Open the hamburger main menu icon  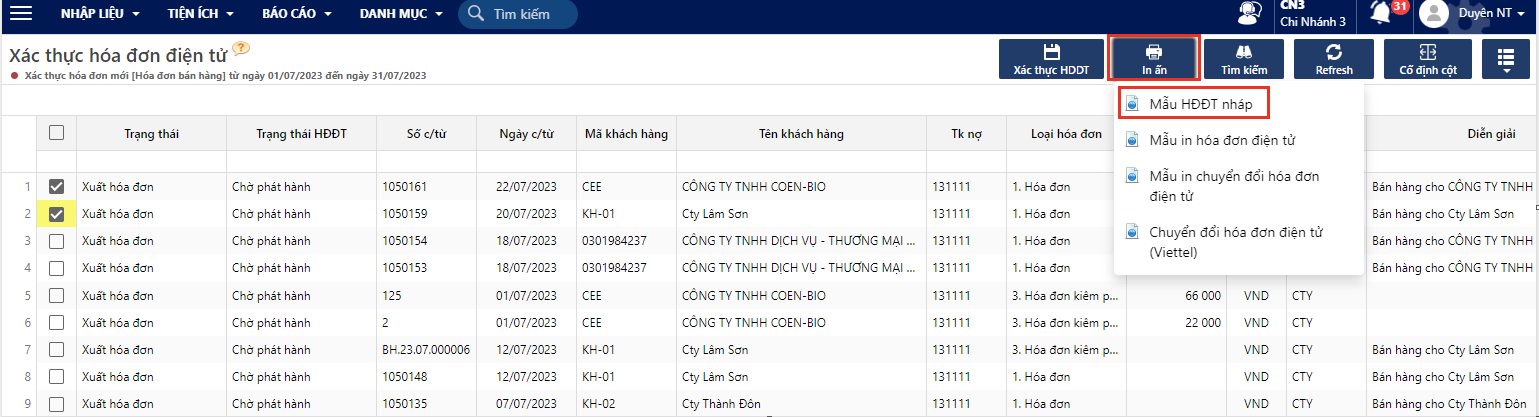coord(21,14)
